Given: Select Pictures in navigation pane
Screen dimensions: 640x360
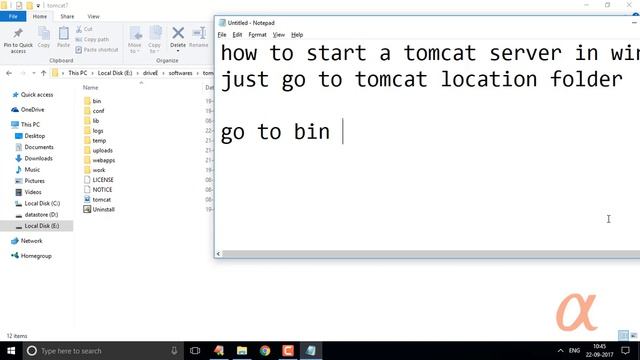Looking at the screenshot, I should tap(34, 181).
